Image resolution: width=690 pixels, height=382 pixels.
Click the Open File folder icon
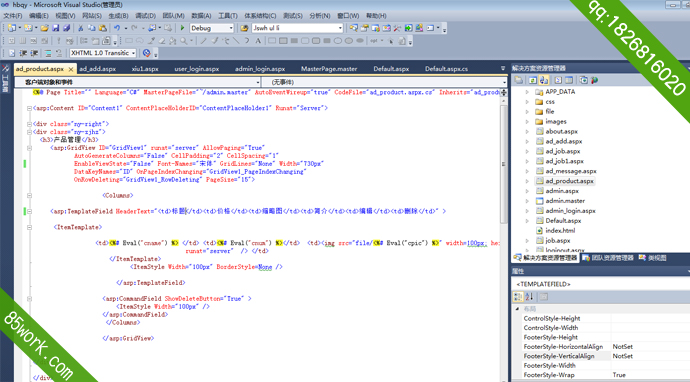click(44, 28)
